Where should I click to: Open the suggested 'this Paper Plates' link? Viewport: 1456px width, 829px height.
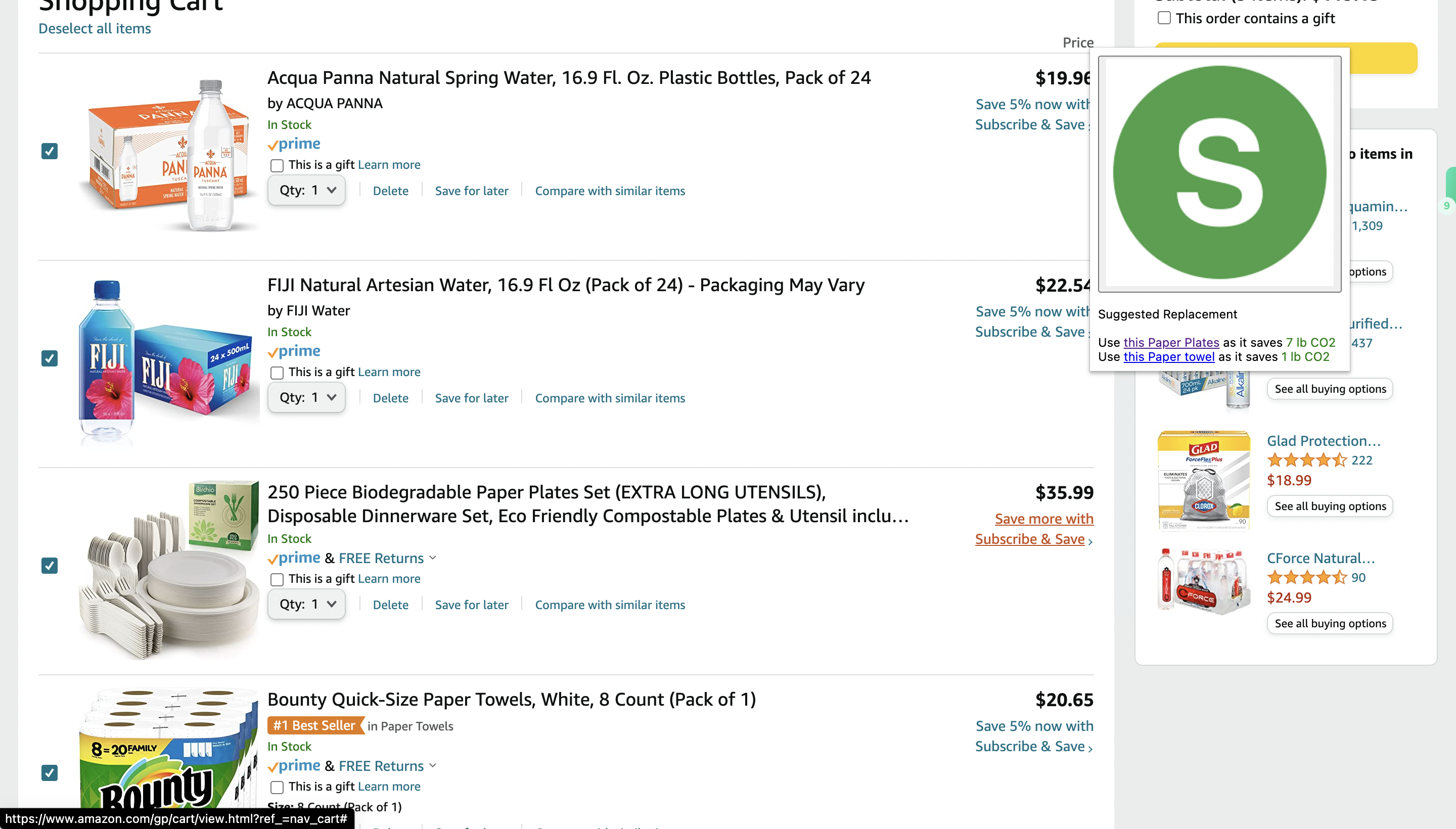click(x=1171, y=342)
